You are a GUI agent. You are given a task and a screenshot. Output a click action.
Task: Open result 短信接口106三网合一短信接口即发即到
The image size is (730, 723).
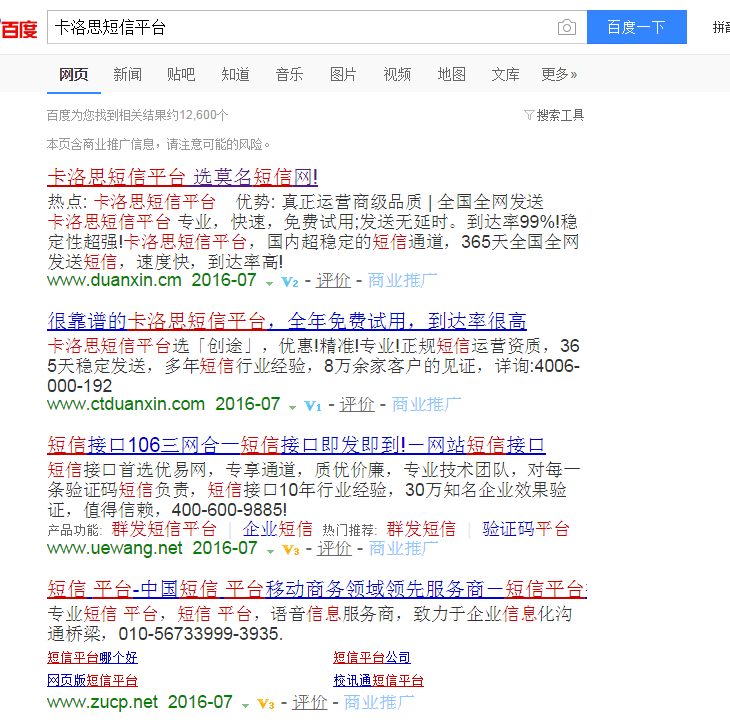[x=296, y=445]
